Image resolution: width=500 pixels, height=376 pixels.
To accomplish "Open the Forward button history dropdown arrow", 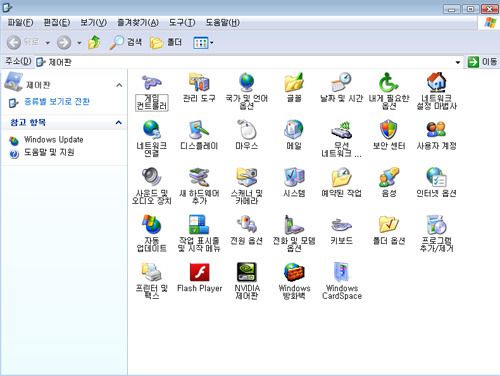I will point(79,43).
